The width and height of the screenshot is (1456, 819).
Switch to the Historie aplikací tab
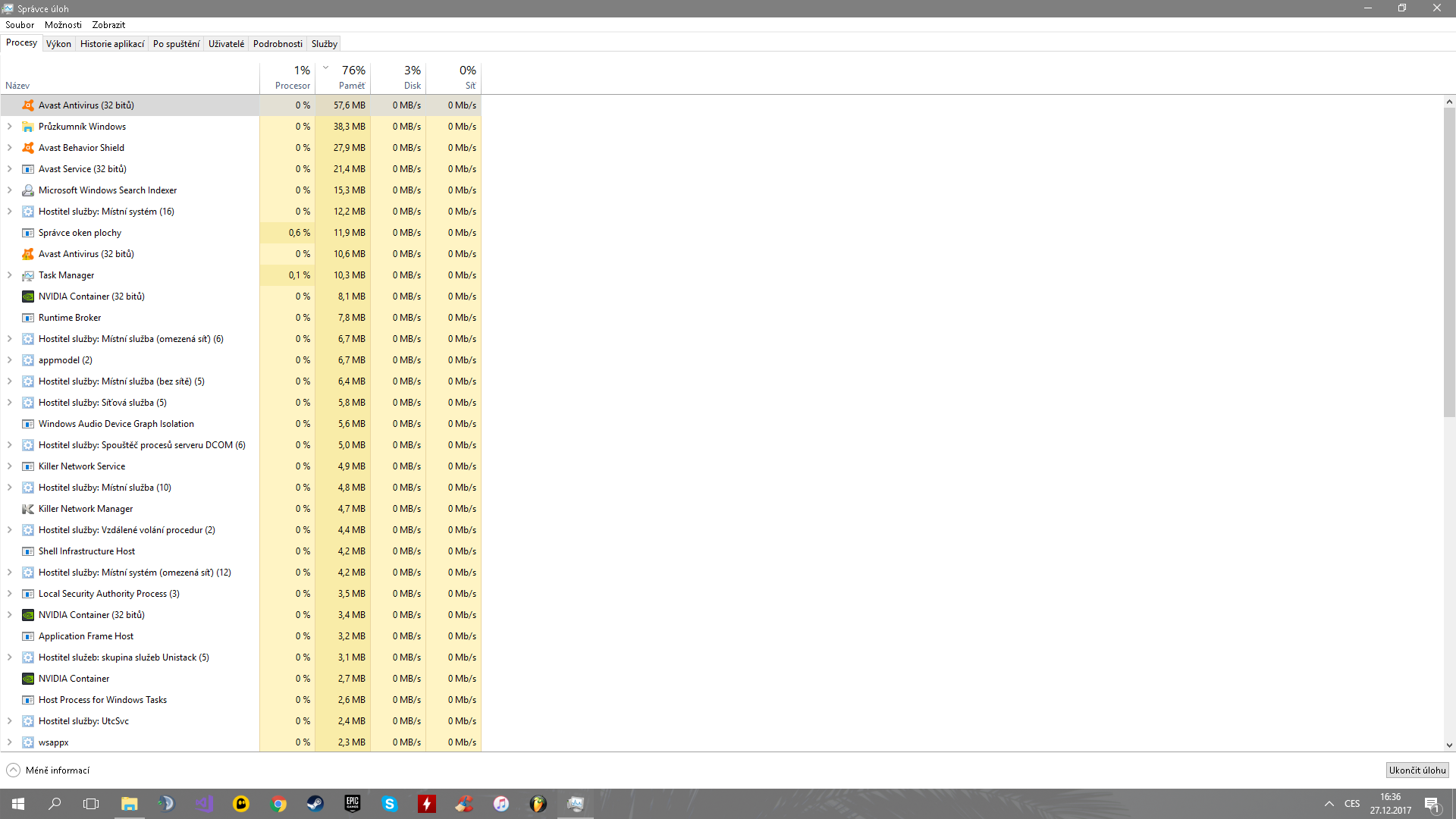pyautogui.click(x=112, y=44)
